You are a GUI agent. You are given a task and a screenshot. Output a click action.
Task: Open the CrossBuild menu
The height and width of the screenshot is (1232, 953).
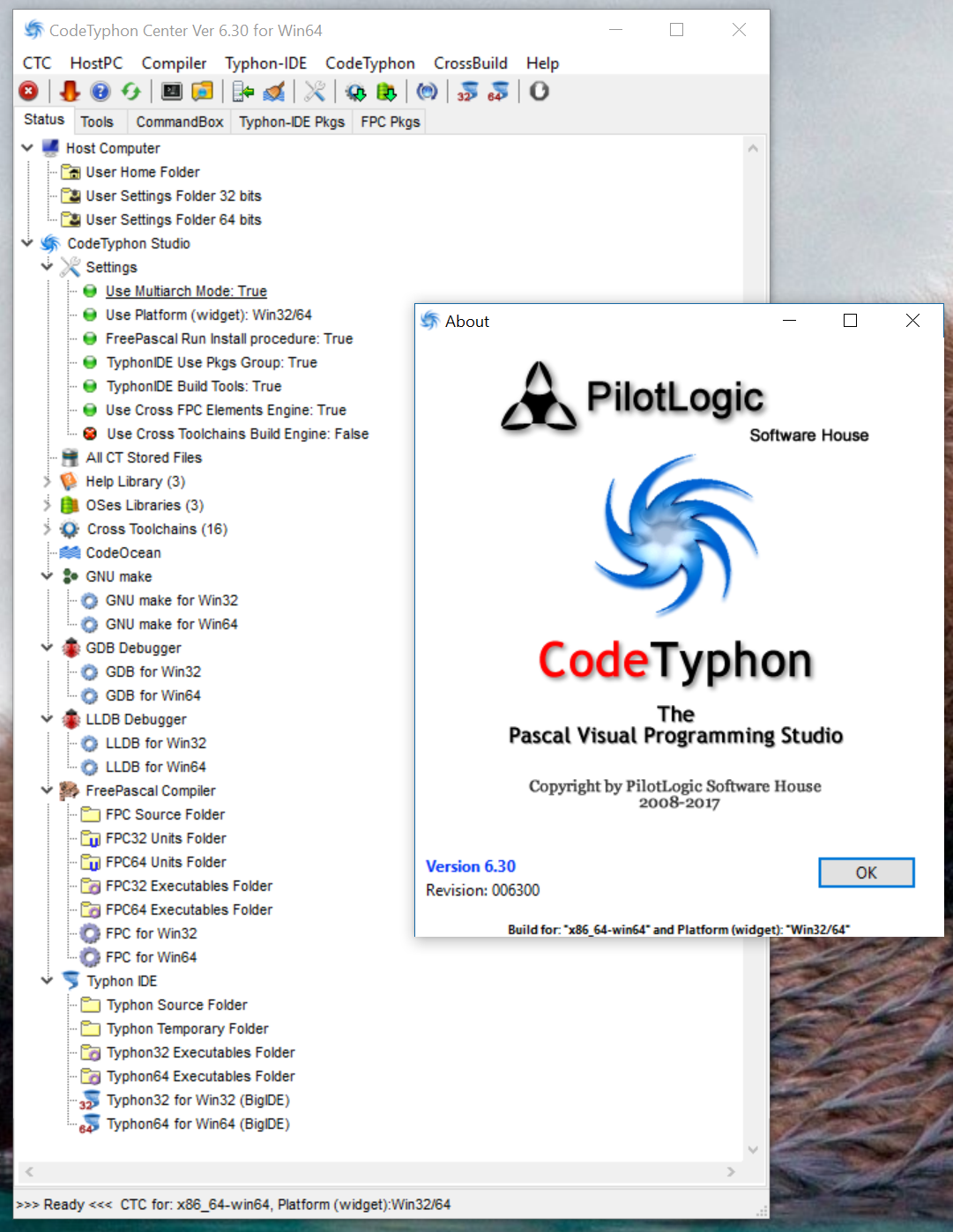(x=471, y=63)
